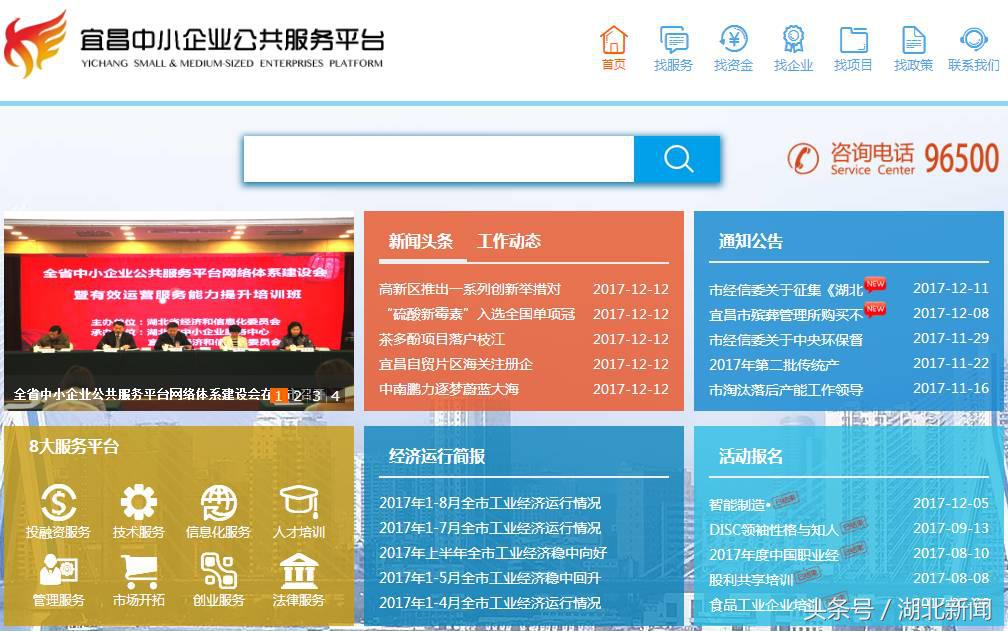Image resolution: width=1008 pixels, height=631 pixels.
Task: Open the 人才培训 graduation cap icon
Action: (299, 511)
